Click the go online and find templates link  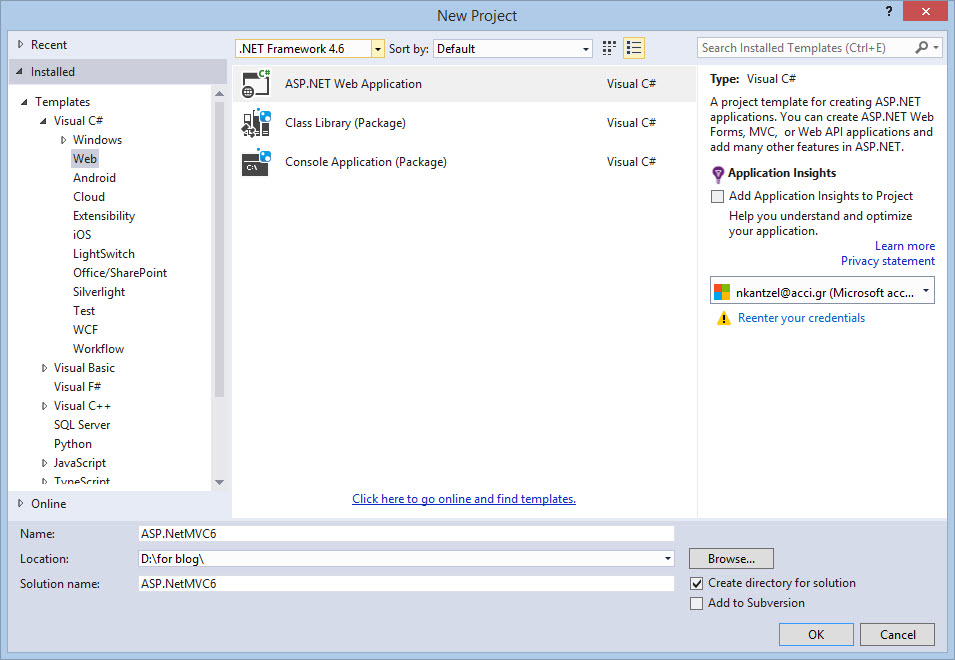[464, 499]
